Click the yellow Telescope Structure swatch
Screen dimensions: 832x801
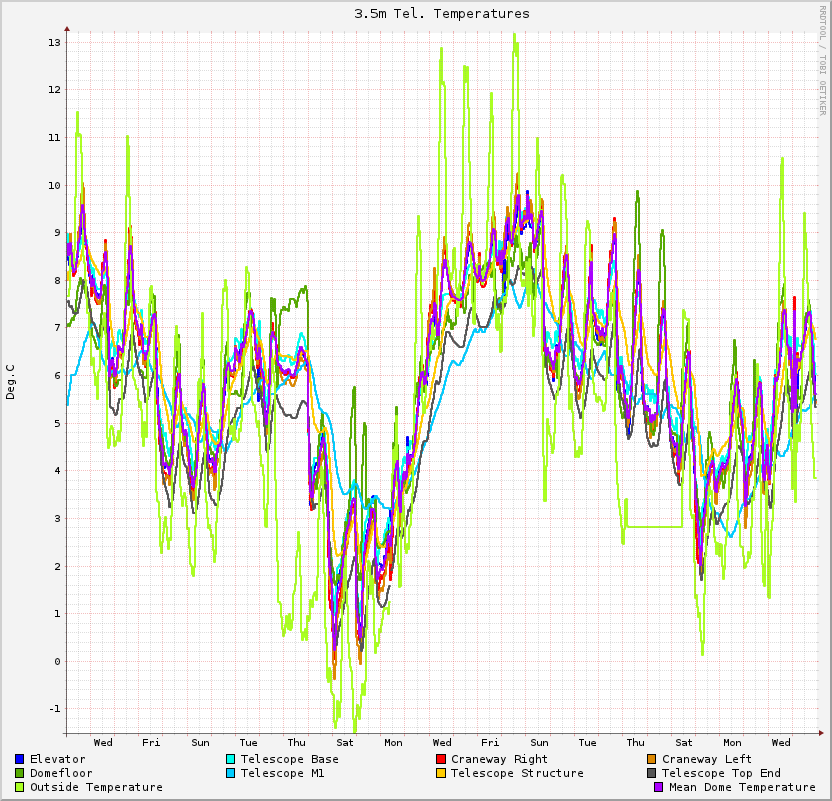[x=441, y=773]
